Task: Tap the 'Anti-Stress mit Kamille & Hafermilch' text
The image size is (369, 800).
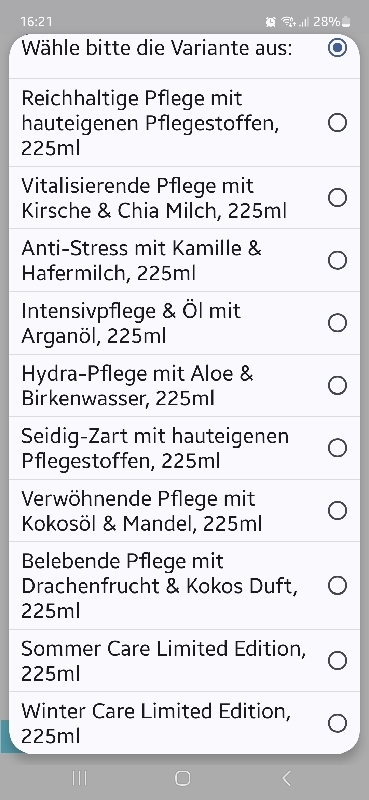Action: pos(141,261)
